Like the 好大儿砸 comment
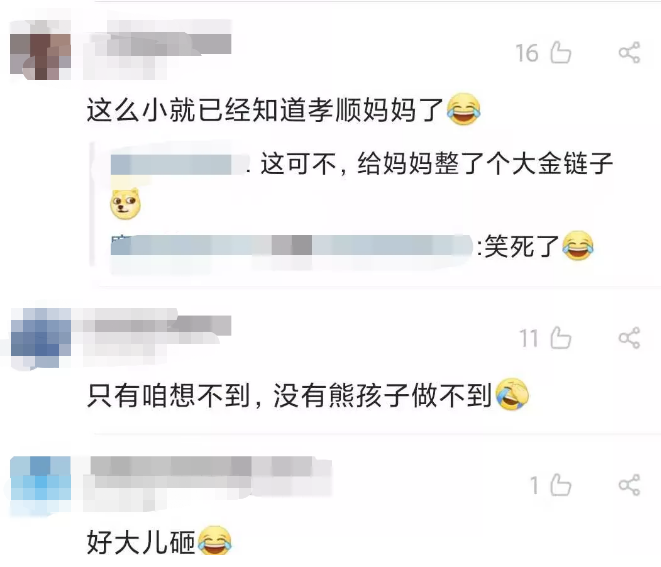 (561, 485)
